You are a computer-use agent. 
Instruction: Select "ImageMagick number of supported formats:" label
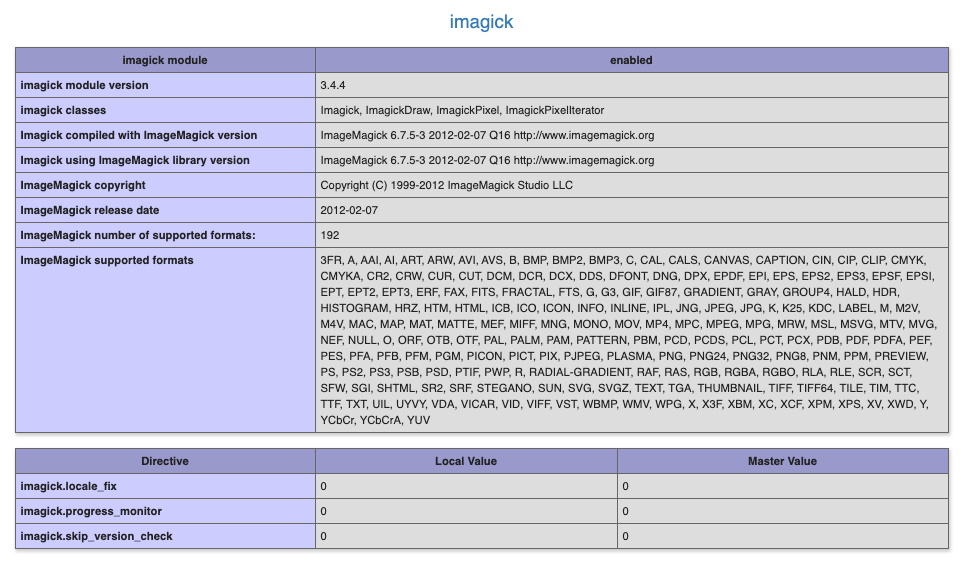click(x=138, y=235)
